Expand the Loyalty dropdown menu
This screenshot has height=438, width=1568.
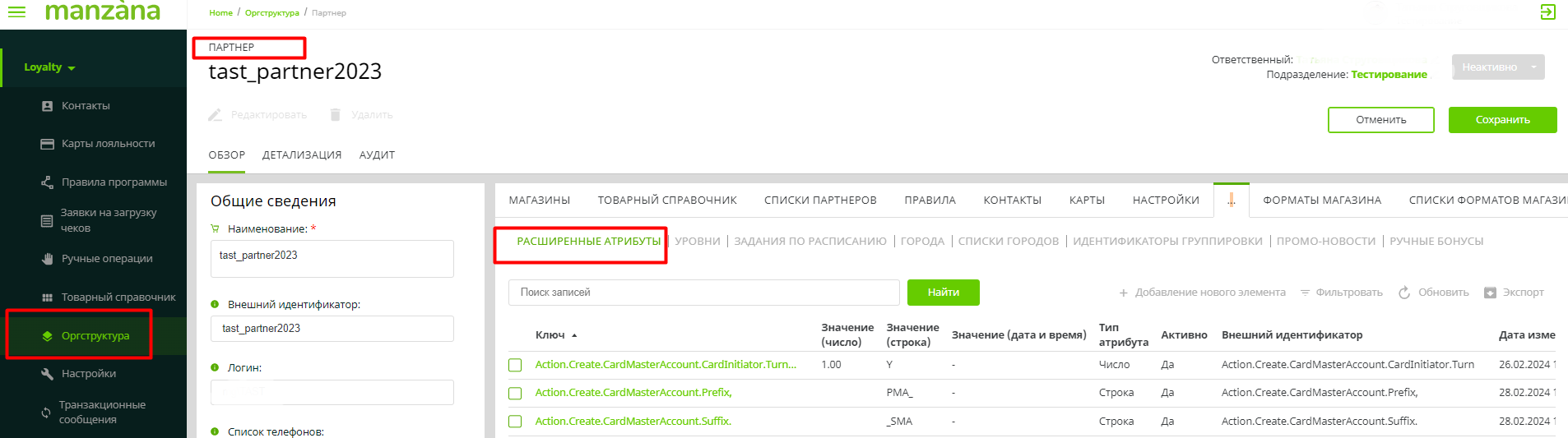point(49,67)
